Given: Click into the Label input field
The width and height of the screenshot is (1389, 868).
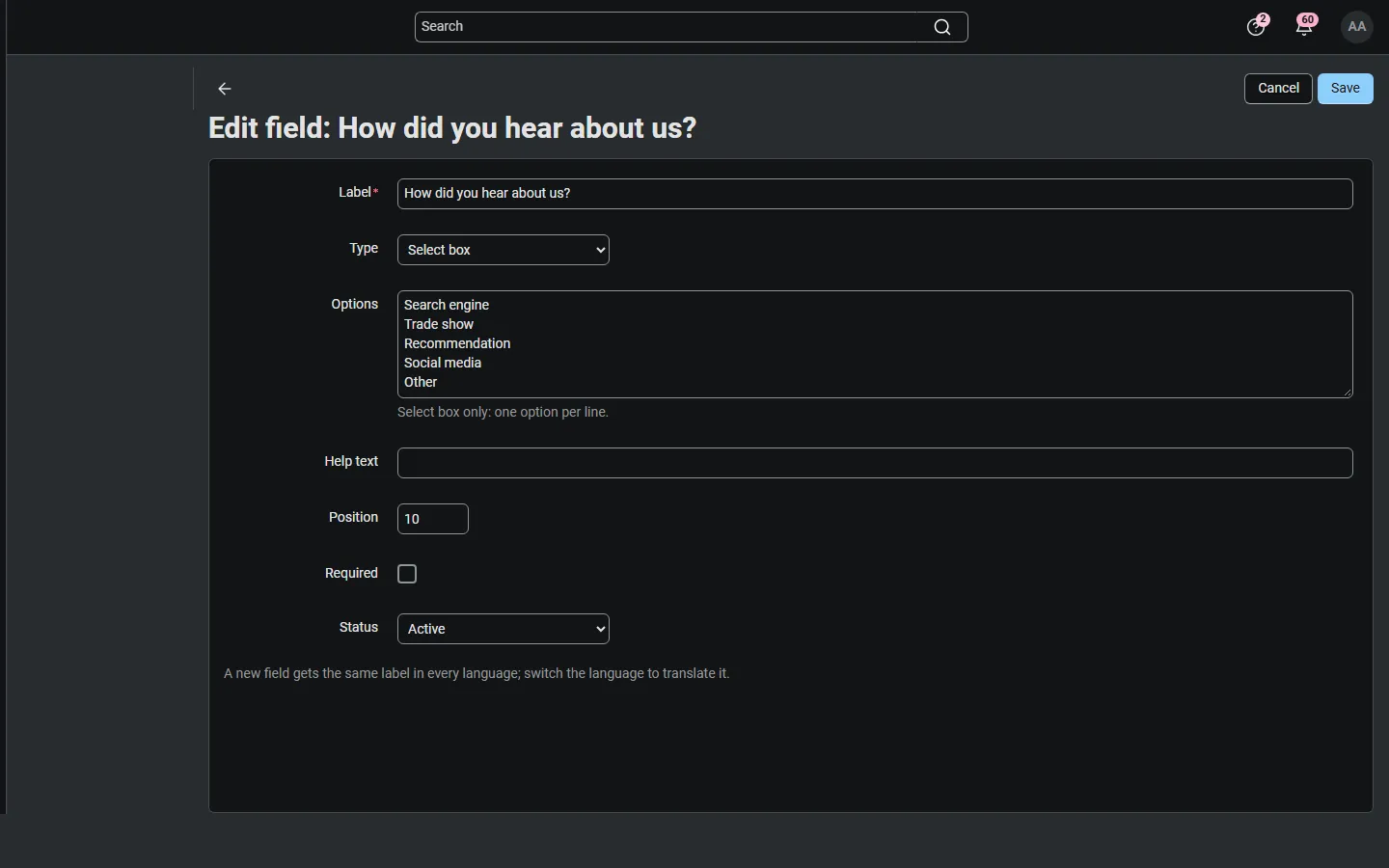Looking at the screenshot, I should (875, 194).
